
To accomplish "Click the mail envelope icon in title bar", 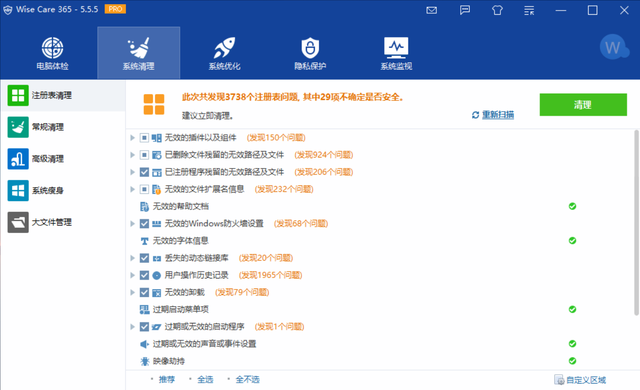I will pyautogui.click(x=431, y=10).
